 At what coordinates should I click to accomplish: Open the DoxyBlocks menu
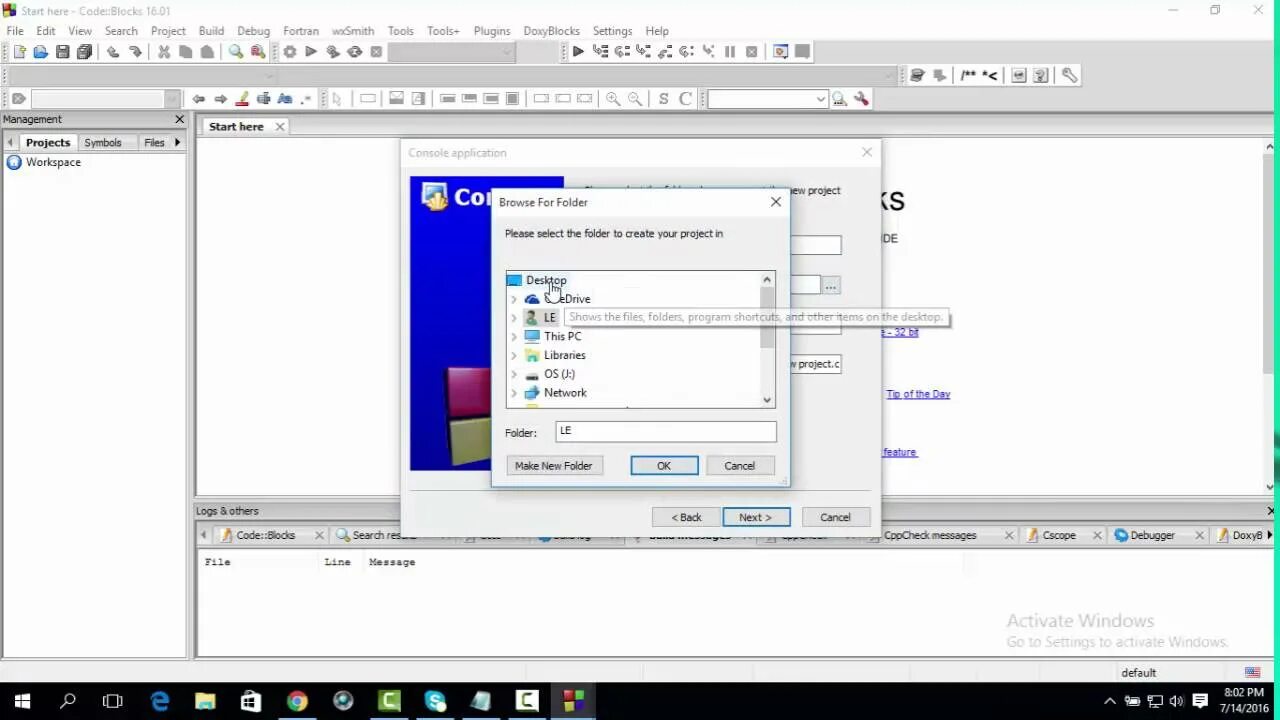pos(551,31)
